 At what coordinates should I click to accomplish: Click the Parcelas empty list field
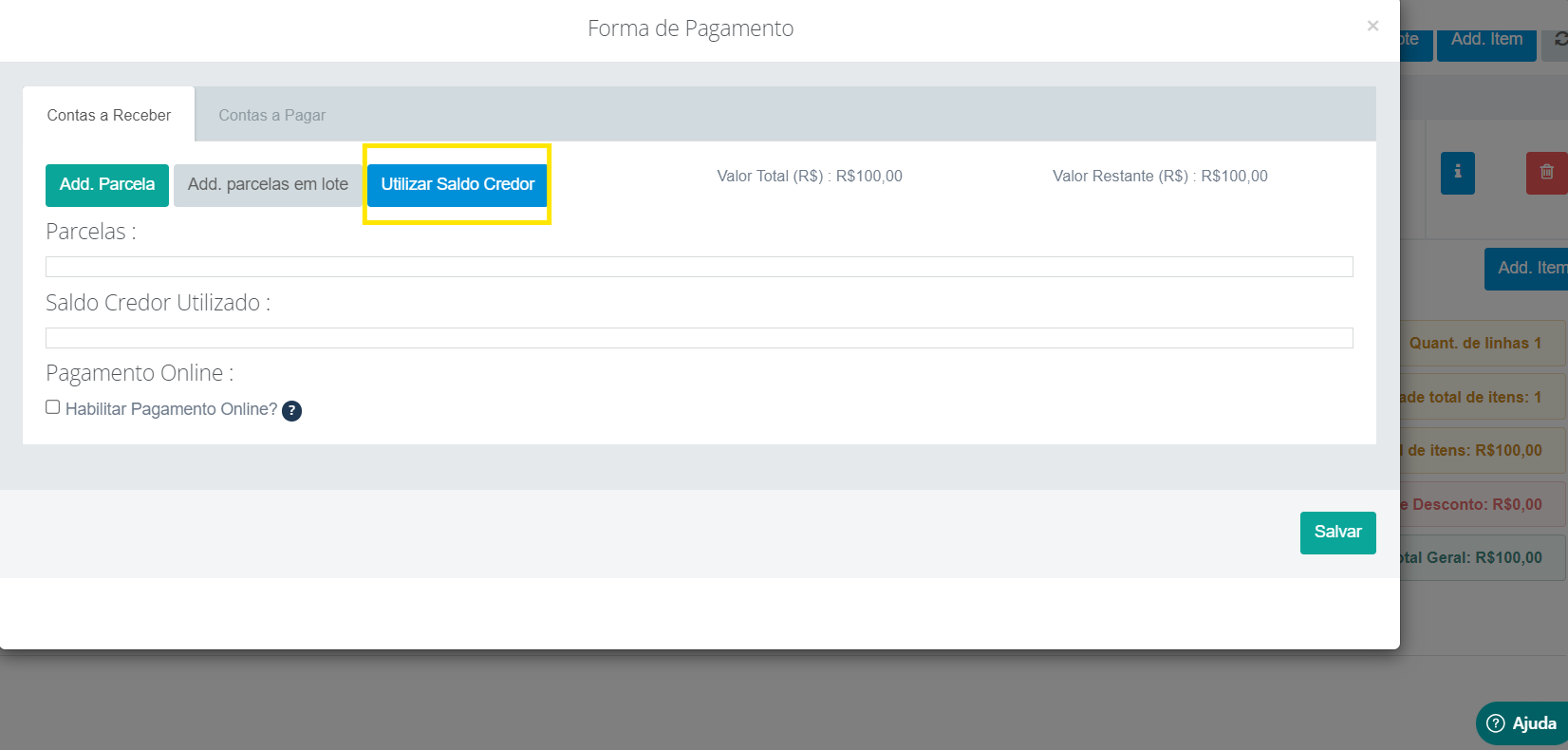pyautogui.click(x=700, y=267)
